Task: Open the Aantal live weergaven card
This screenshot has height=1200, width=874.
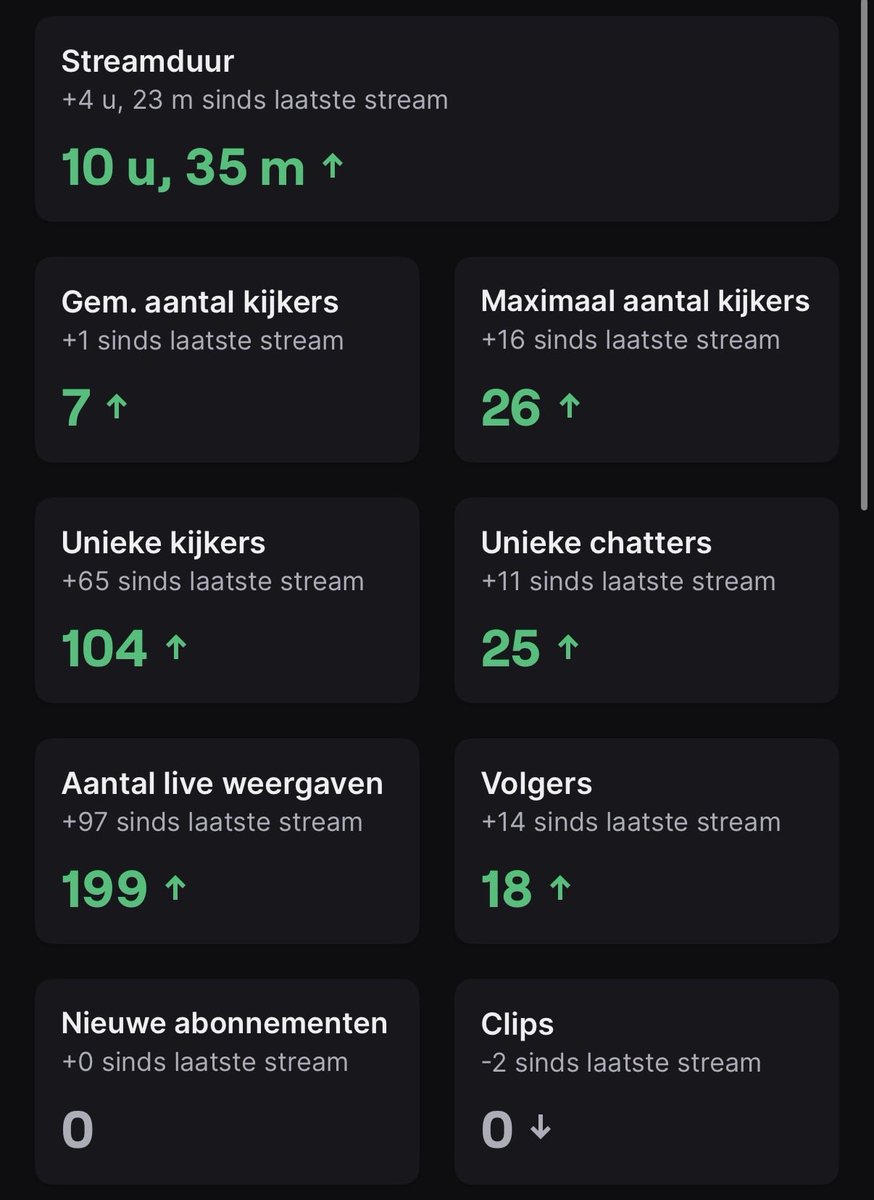Action: 227,841
